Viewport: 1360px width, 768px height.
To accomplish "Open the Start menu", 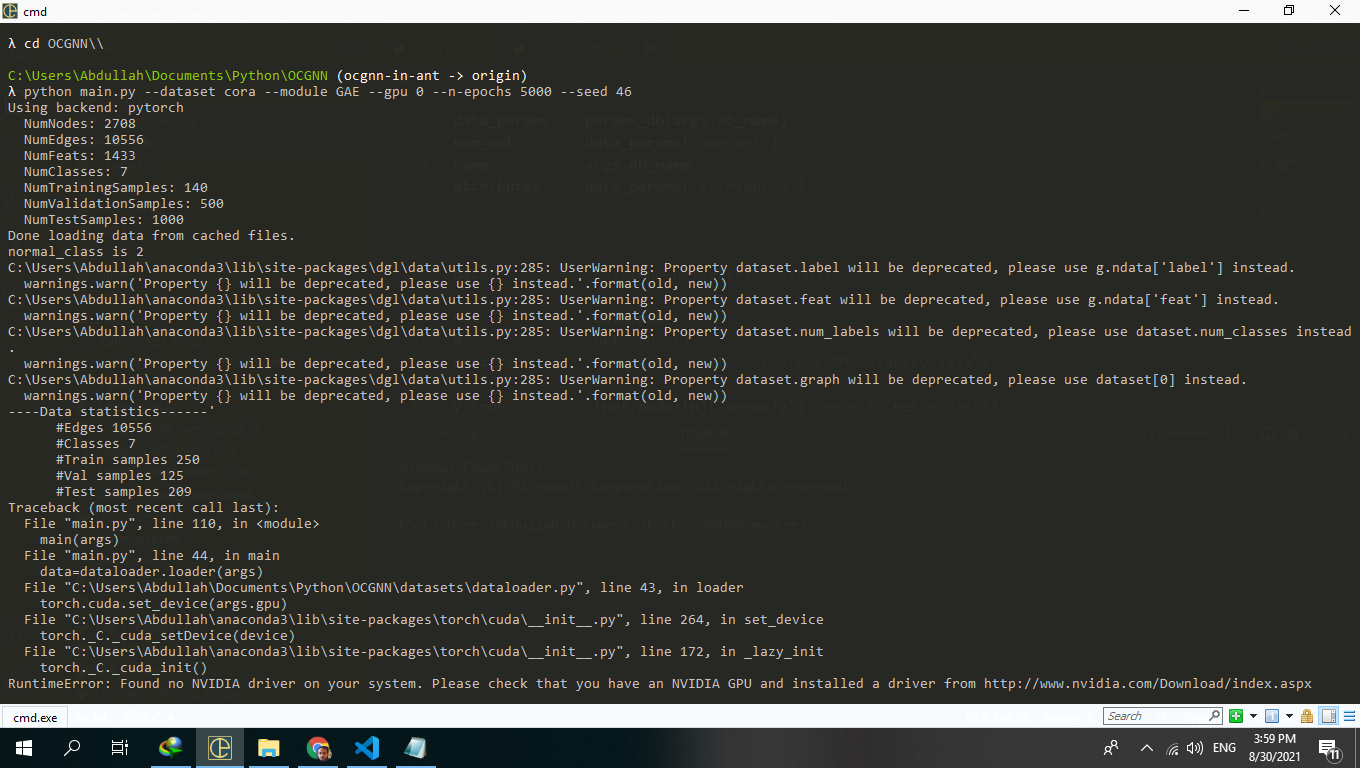I will pos(24,747).
